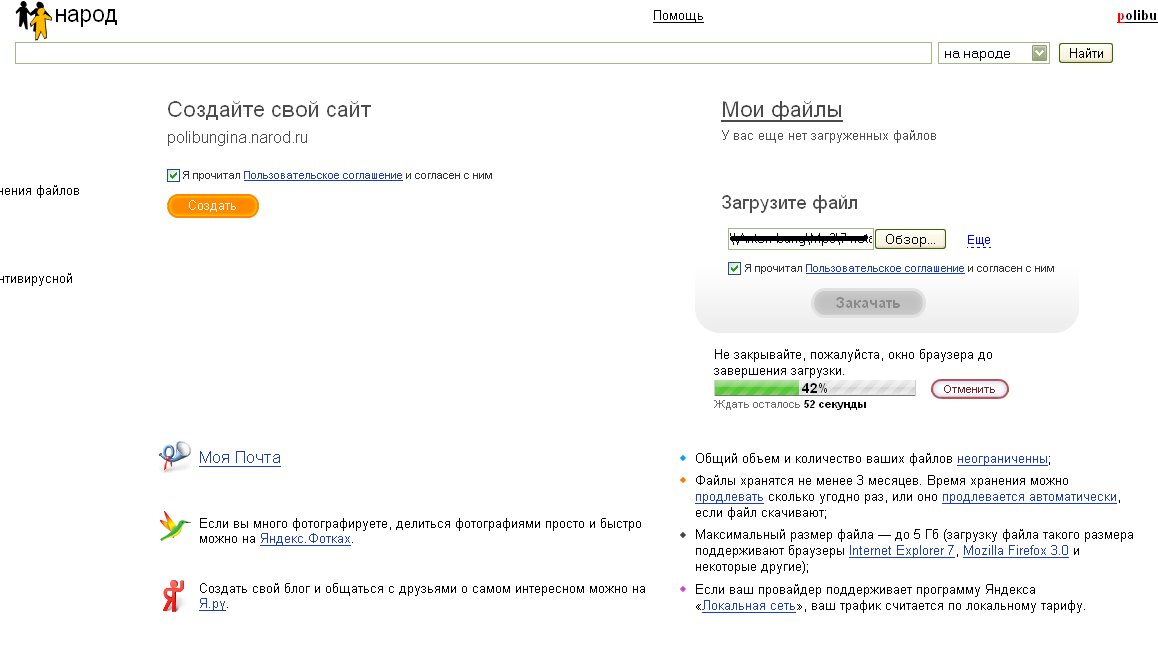Click the Найти search button
Image resolution: width=1158 pixels, height=672 pixels.
[1086, 53]
